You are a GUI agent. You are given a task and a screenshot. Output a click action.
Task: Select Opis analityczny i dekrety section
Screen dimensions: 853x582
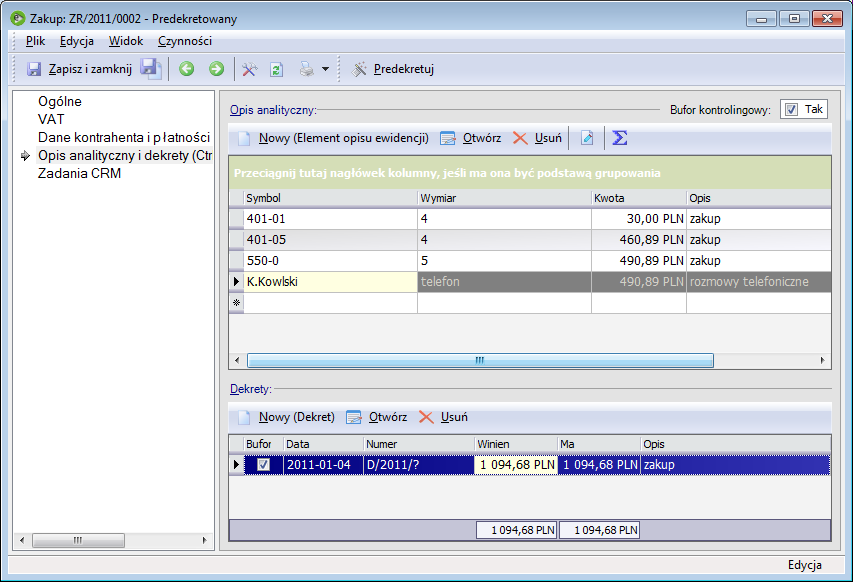pos(125,156)
